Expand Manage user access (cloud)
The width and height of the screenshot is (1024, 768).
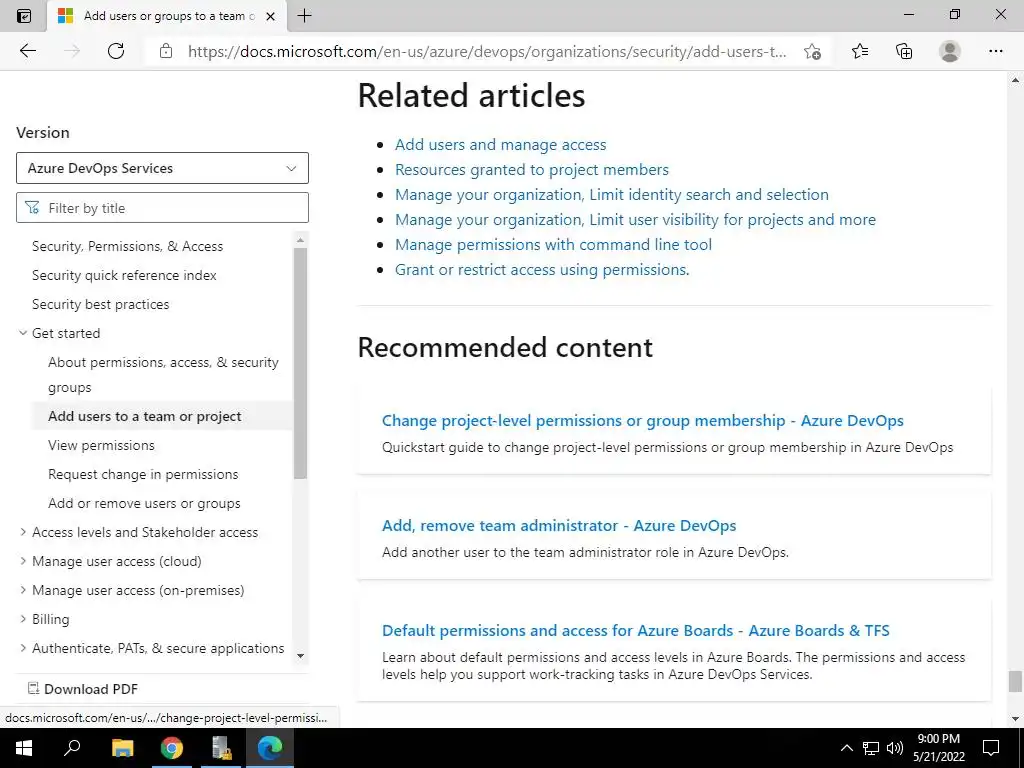coord(23,561)
